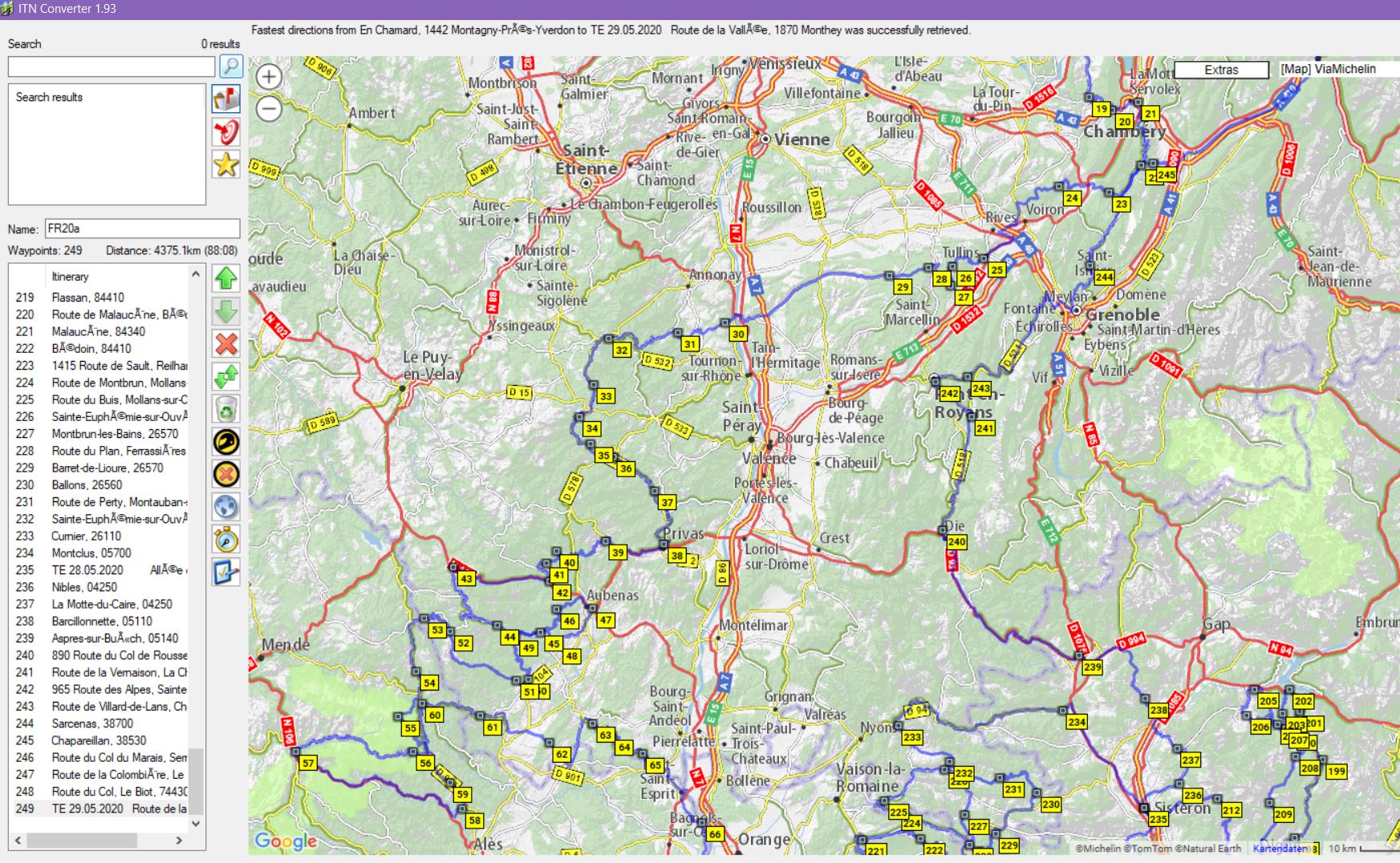This screenshot has height=863, width=1400.
Task: Click the red target dart icon
Action: [226, 132]
